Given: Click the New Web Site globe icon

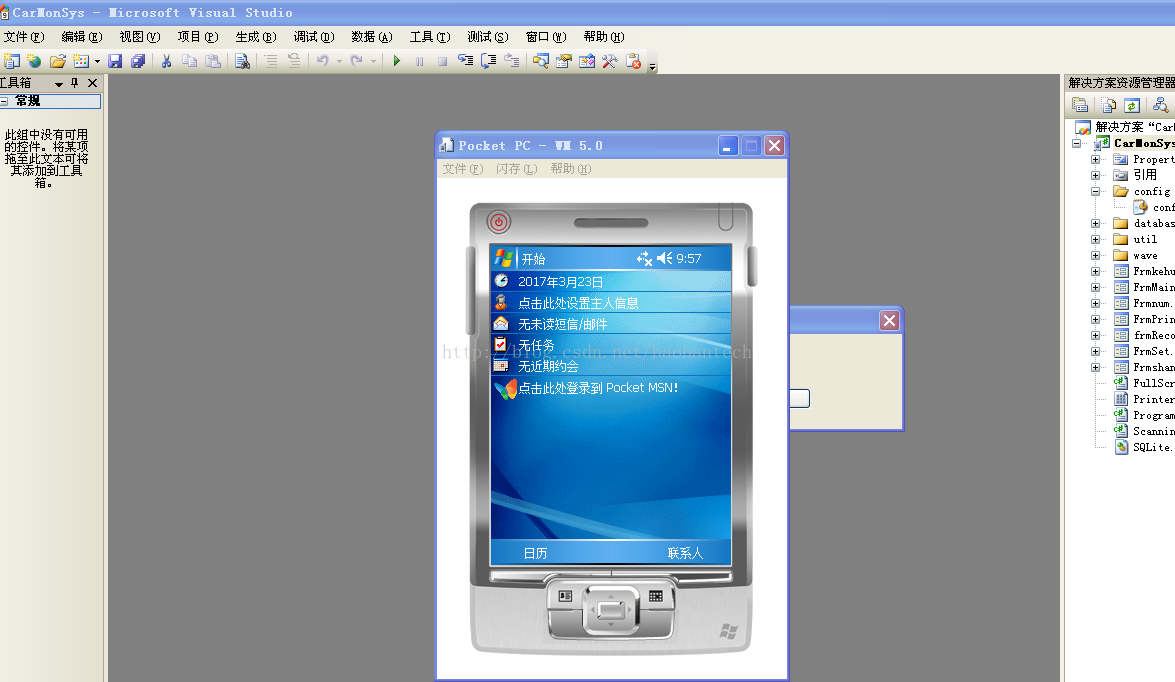Looking at the screenshot, I should click(x=34, y=61).
